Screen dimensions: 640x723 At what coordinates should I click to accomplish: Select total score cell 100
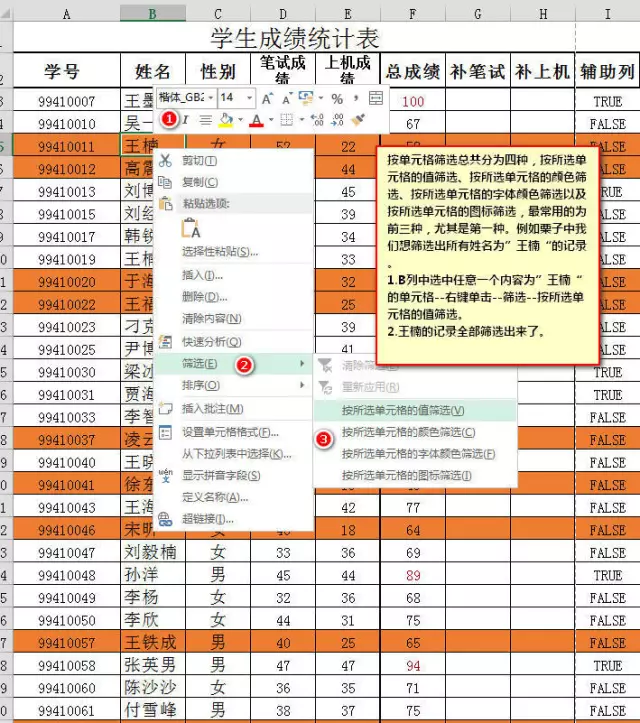413,101
